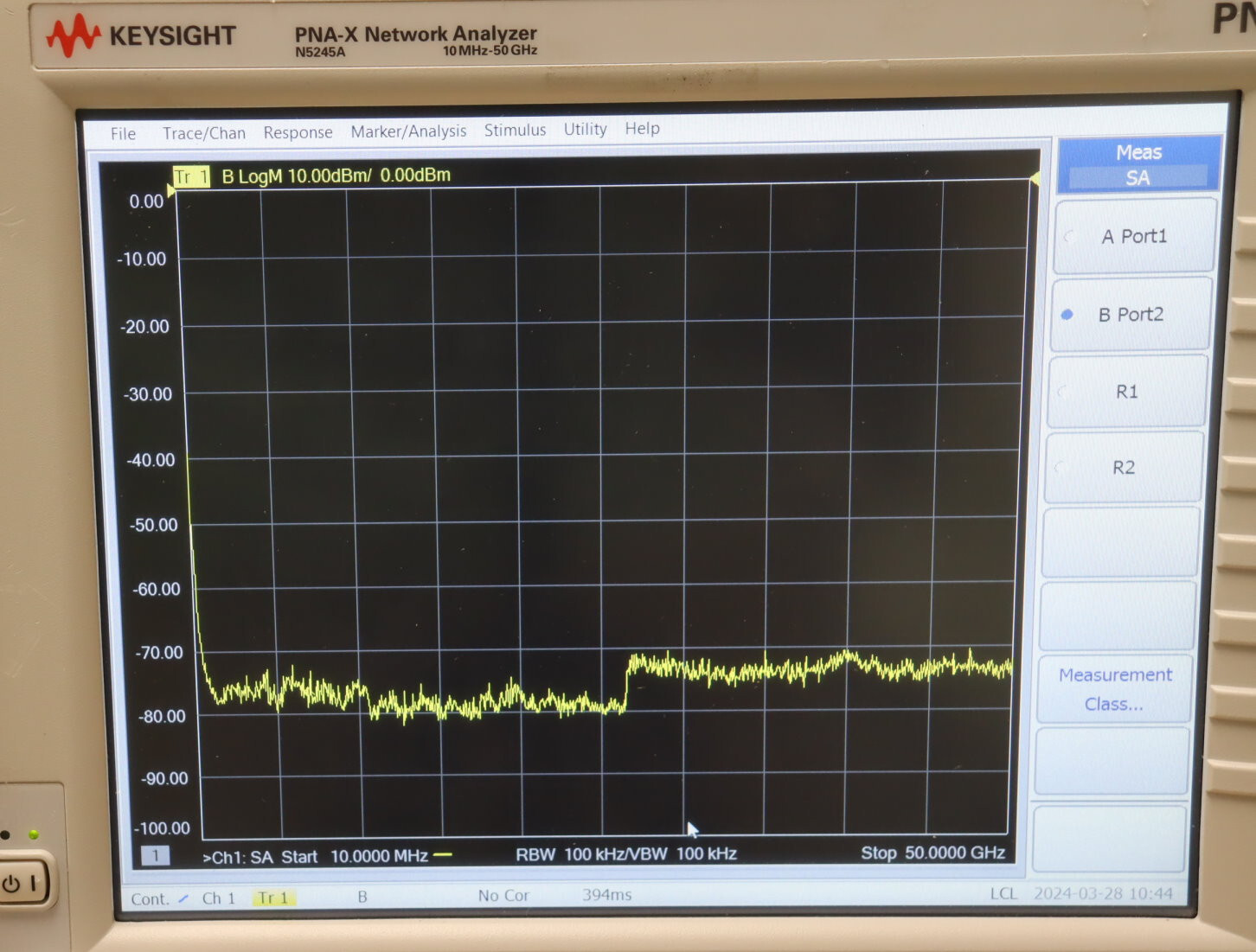
Task: Select the Tr 1 trace label annotation
Action: click(190, 176)
